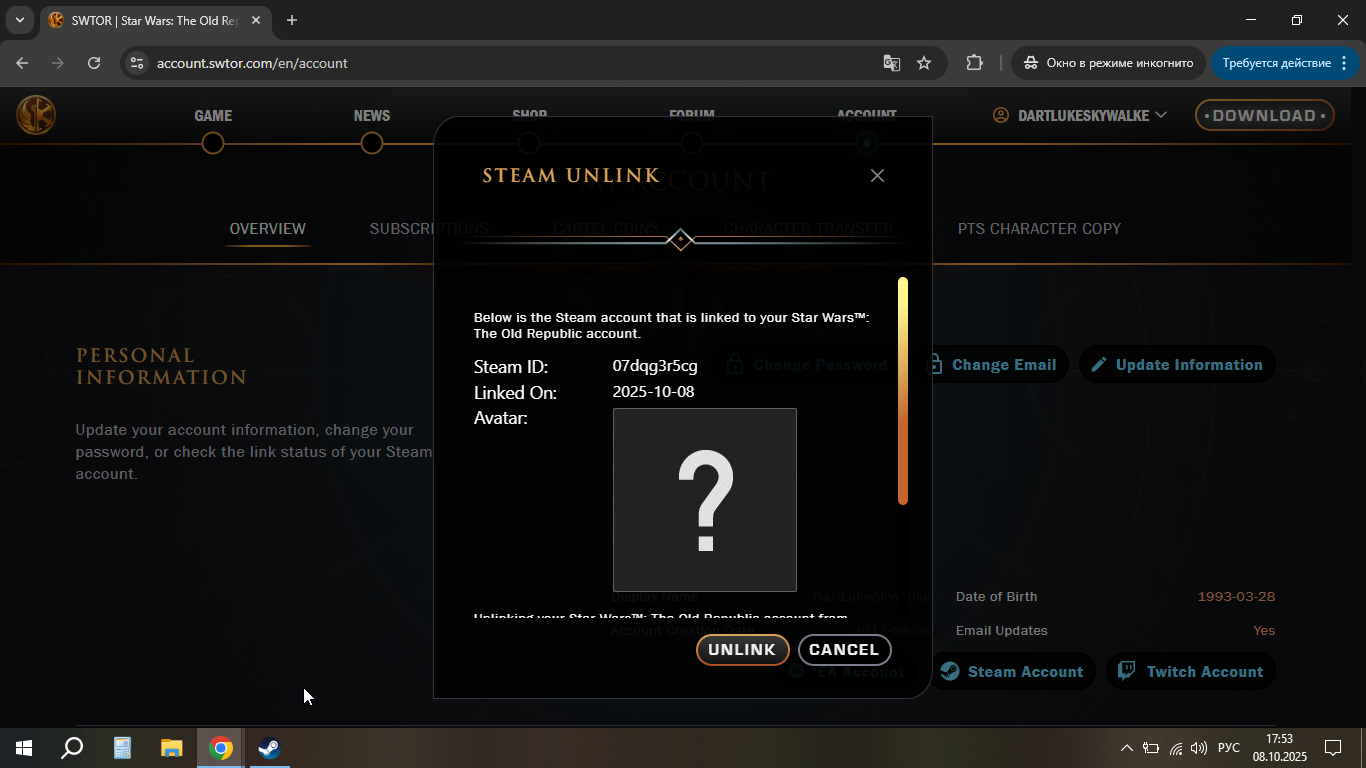Confirm with the UNLINK button
The height and width of the screenshot is (768, 1366).
742,650
